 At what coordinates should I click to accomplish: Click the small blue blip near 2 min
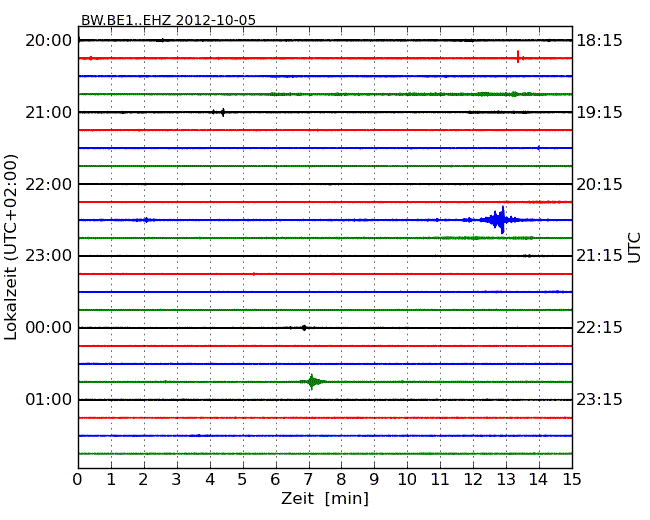pos(146,220)
